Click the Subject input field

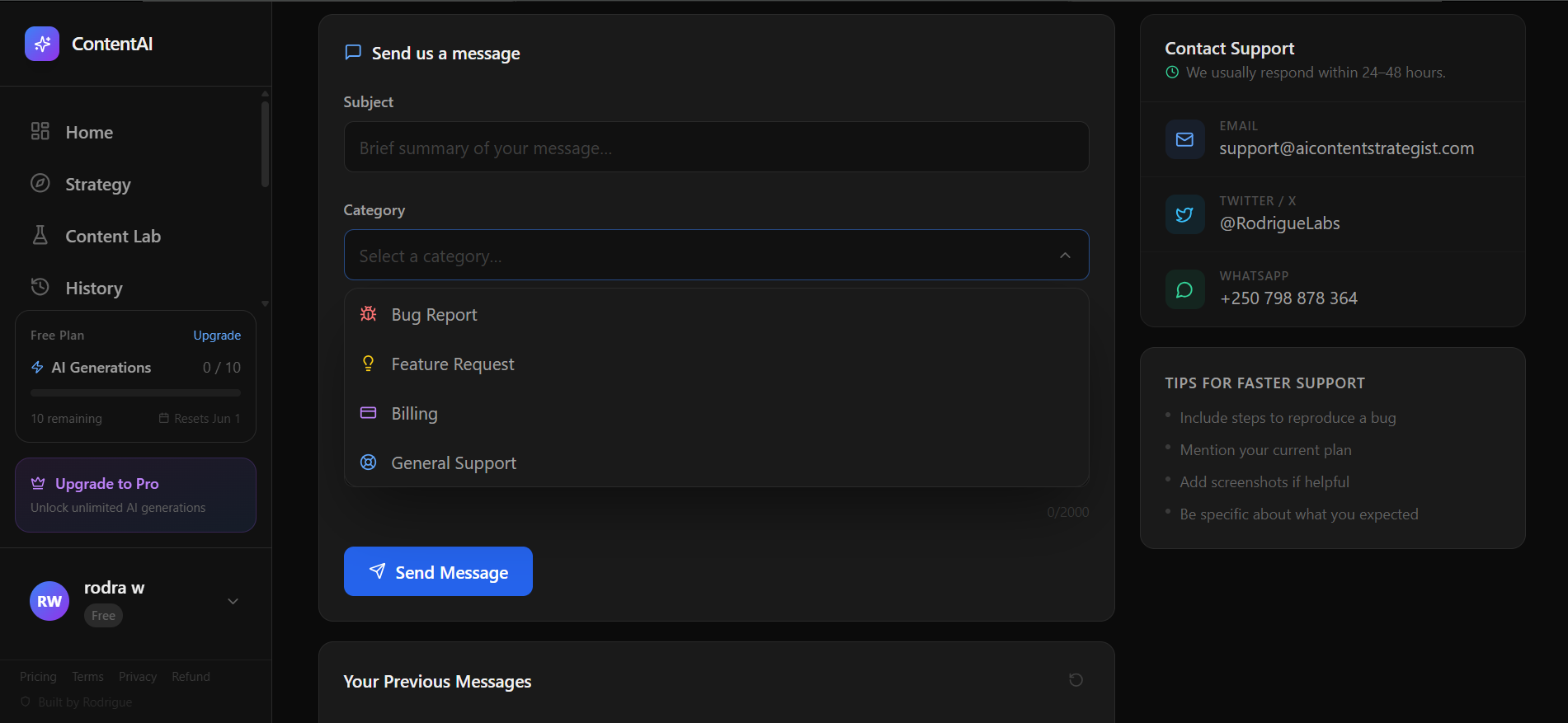pyautogui.click(x=716, y=147)
